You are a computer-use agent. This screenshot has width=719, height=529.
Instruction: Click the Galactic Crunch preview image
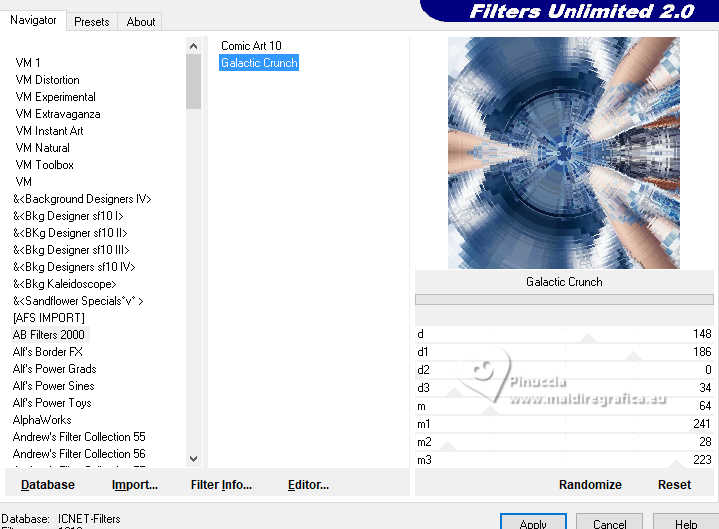(564, 153)
